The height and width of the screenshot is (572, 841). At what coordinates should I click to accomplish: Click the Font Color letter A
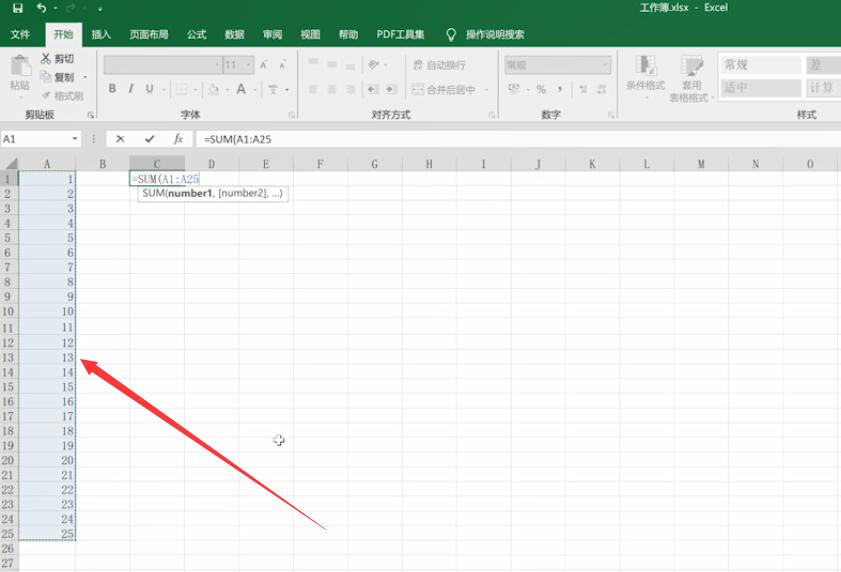click(241, 89)
